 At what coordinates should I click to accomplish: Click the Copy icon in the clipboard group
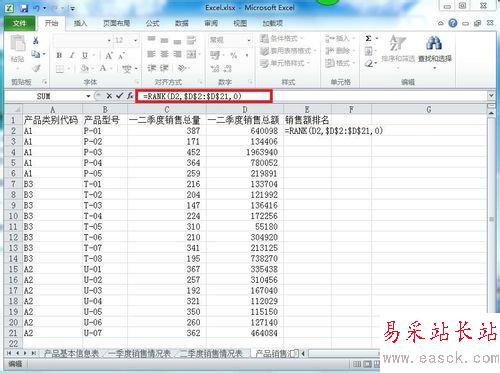36,54
